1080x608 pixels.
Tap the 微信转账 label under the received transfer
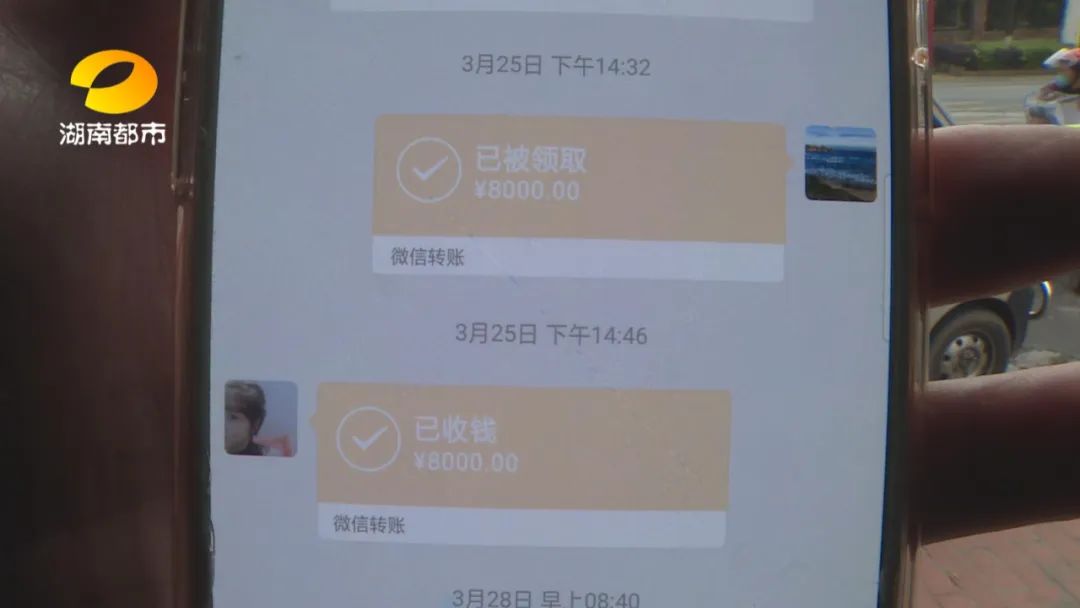(369, 524)
